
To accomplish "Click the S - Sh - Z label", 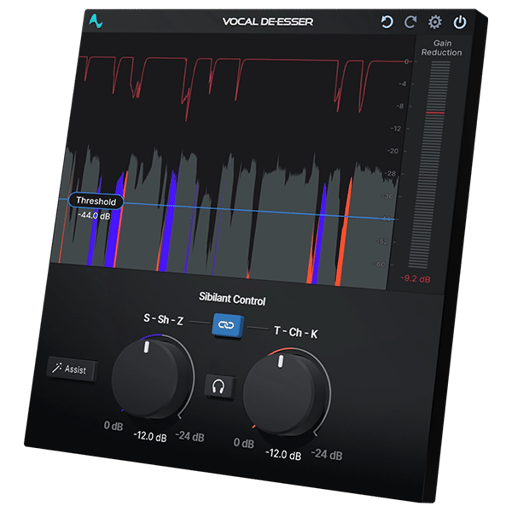I will pyautogui.click(x=163, y=319).
